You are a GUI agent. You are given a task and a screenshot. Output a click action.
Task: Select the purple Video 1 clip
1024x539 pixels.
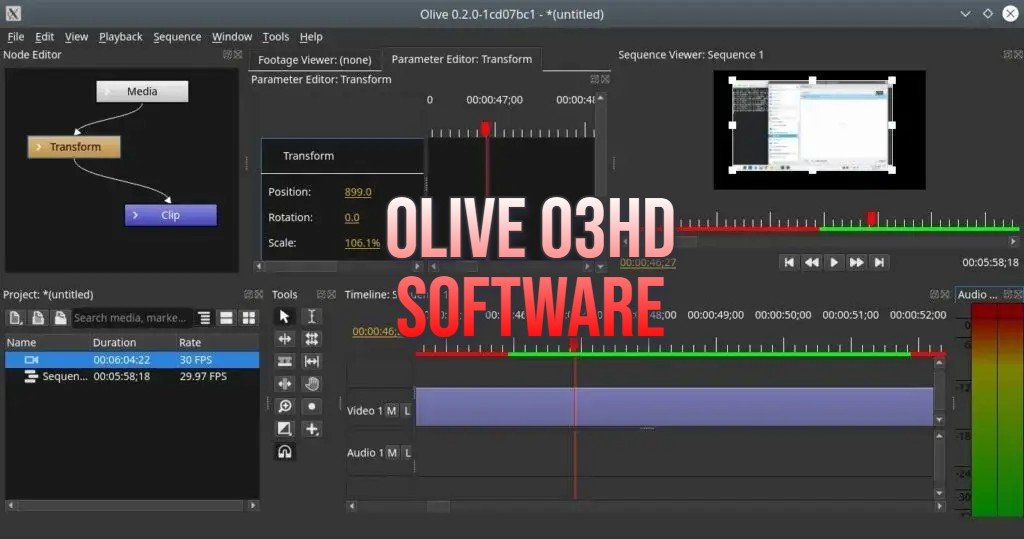click(x=674, y=406)
